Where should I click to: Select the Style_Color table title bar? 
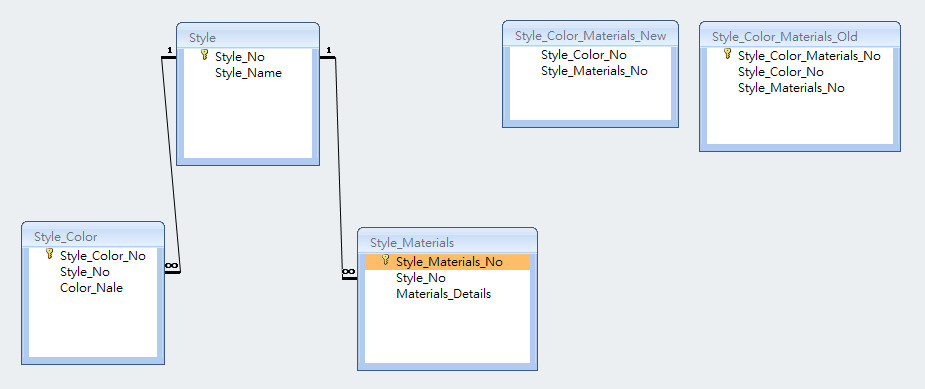(93, 236)
